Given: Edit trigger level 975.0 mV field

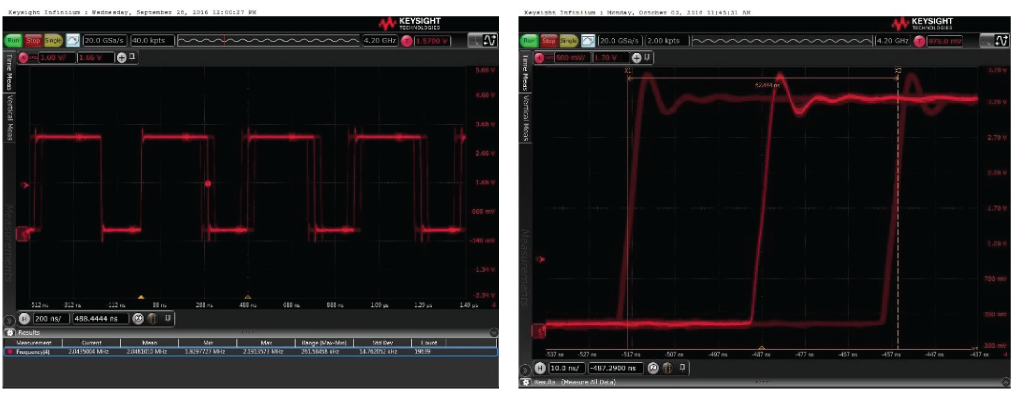Looking at the screenshot, I should (945, 40).
